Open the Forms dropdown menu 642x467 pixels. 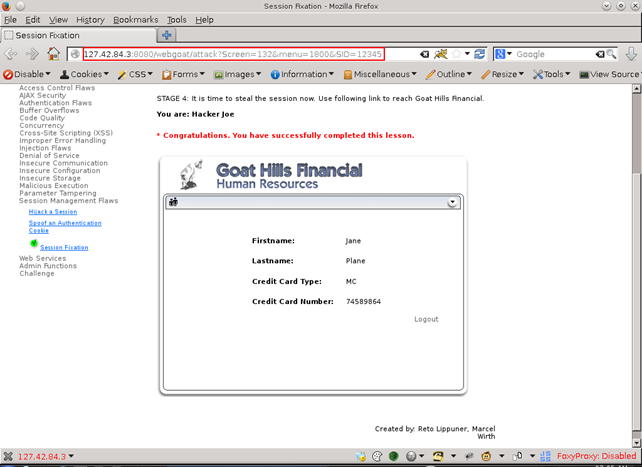tap(182, 74)
